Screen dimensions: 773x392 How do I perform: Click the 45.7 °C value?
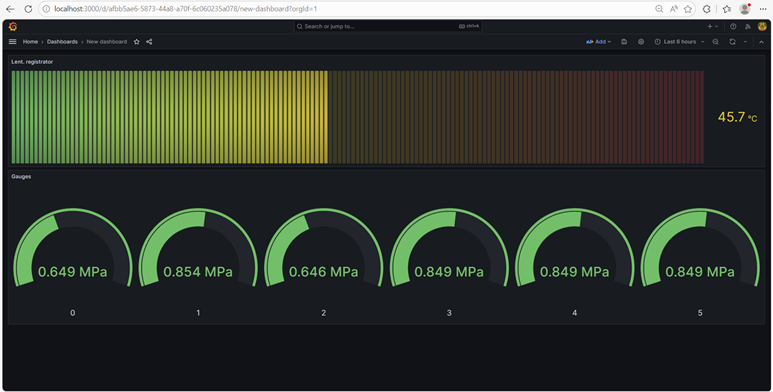pos(737,117)
